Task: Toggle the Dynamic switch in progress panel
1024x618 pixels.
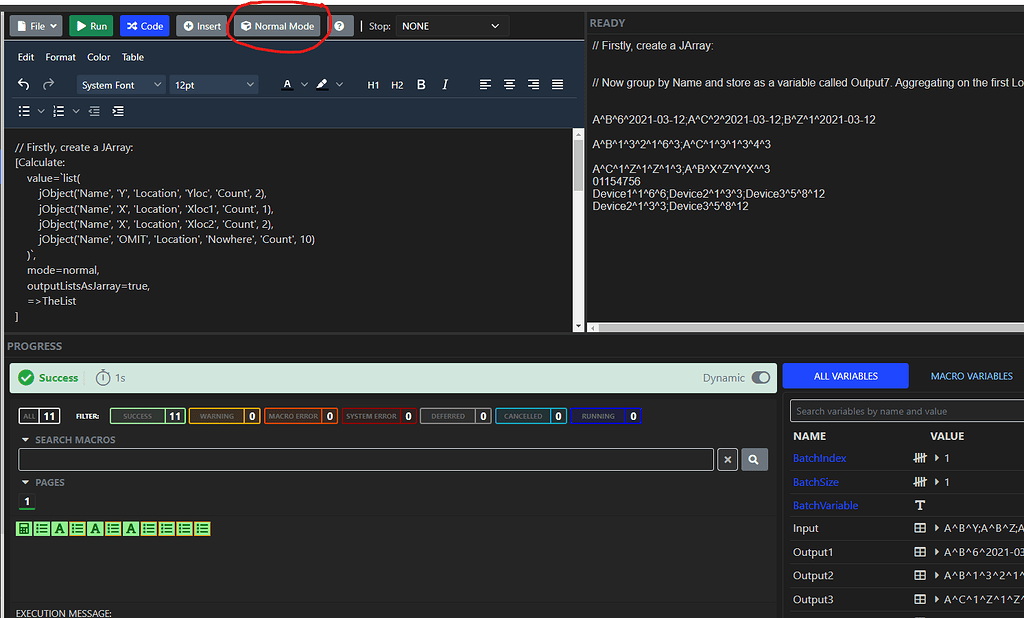Action: point(761,377)
